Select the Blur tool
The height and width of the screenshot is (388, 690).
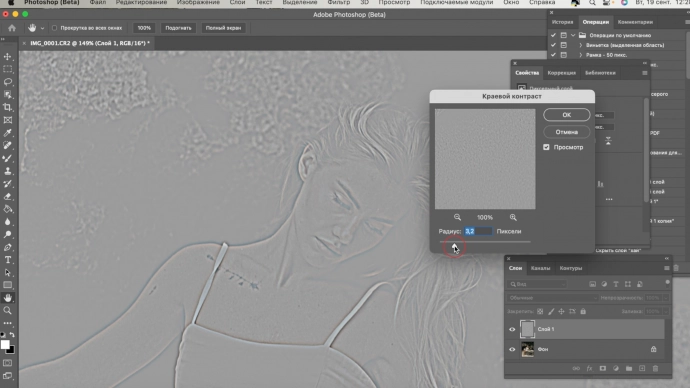[x=7, y=222]
